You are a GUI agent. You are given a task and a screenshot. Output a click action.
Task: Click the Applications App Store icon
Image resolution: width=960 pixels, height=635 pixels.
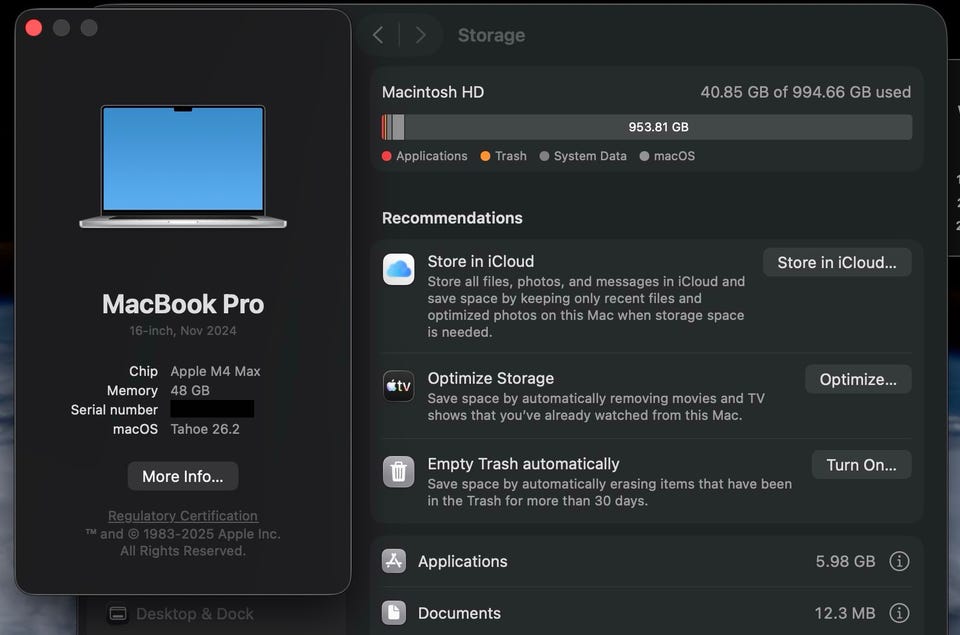[394, 561]
